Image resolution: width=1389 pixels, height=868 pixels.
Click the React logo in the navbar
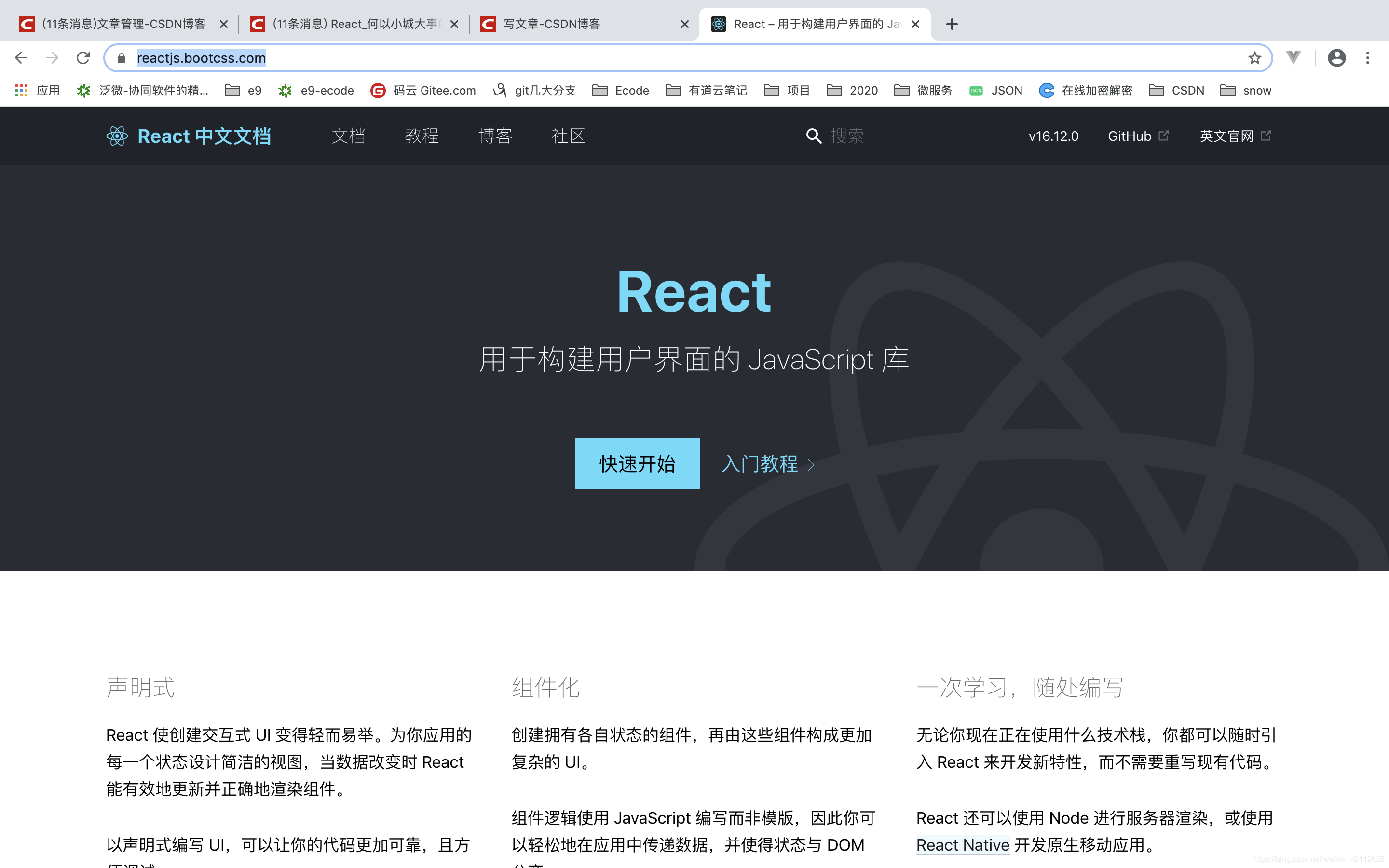[117, 136]
